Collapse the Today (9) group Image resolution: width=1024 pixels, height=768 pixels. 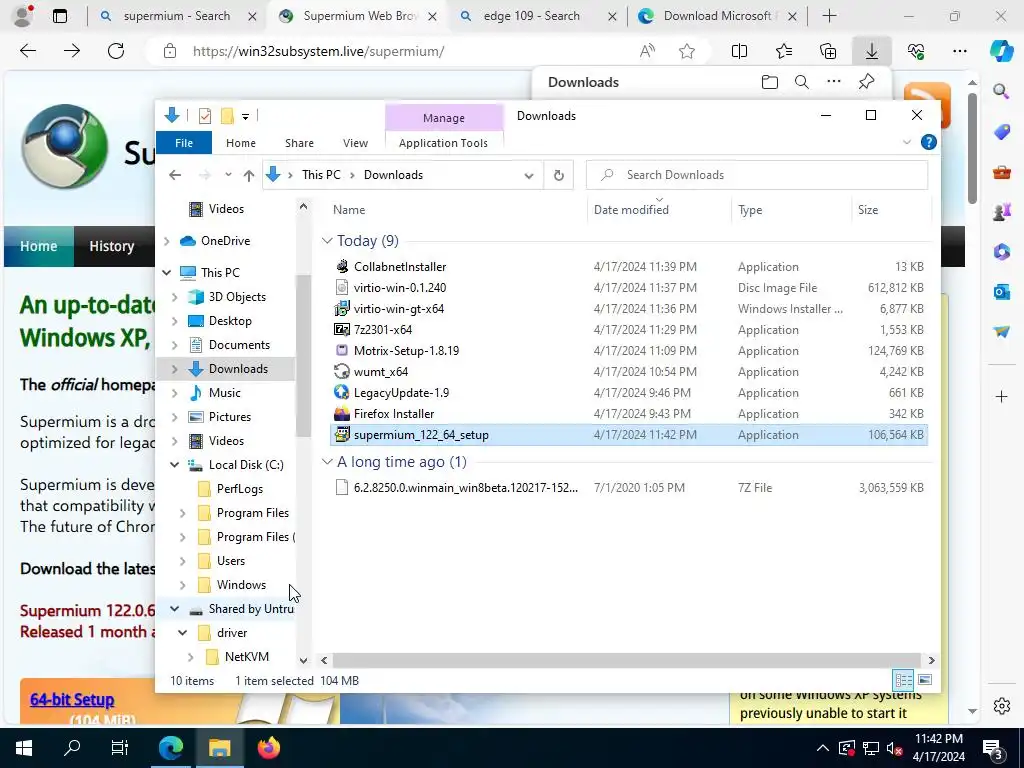[x=327, y=241]
